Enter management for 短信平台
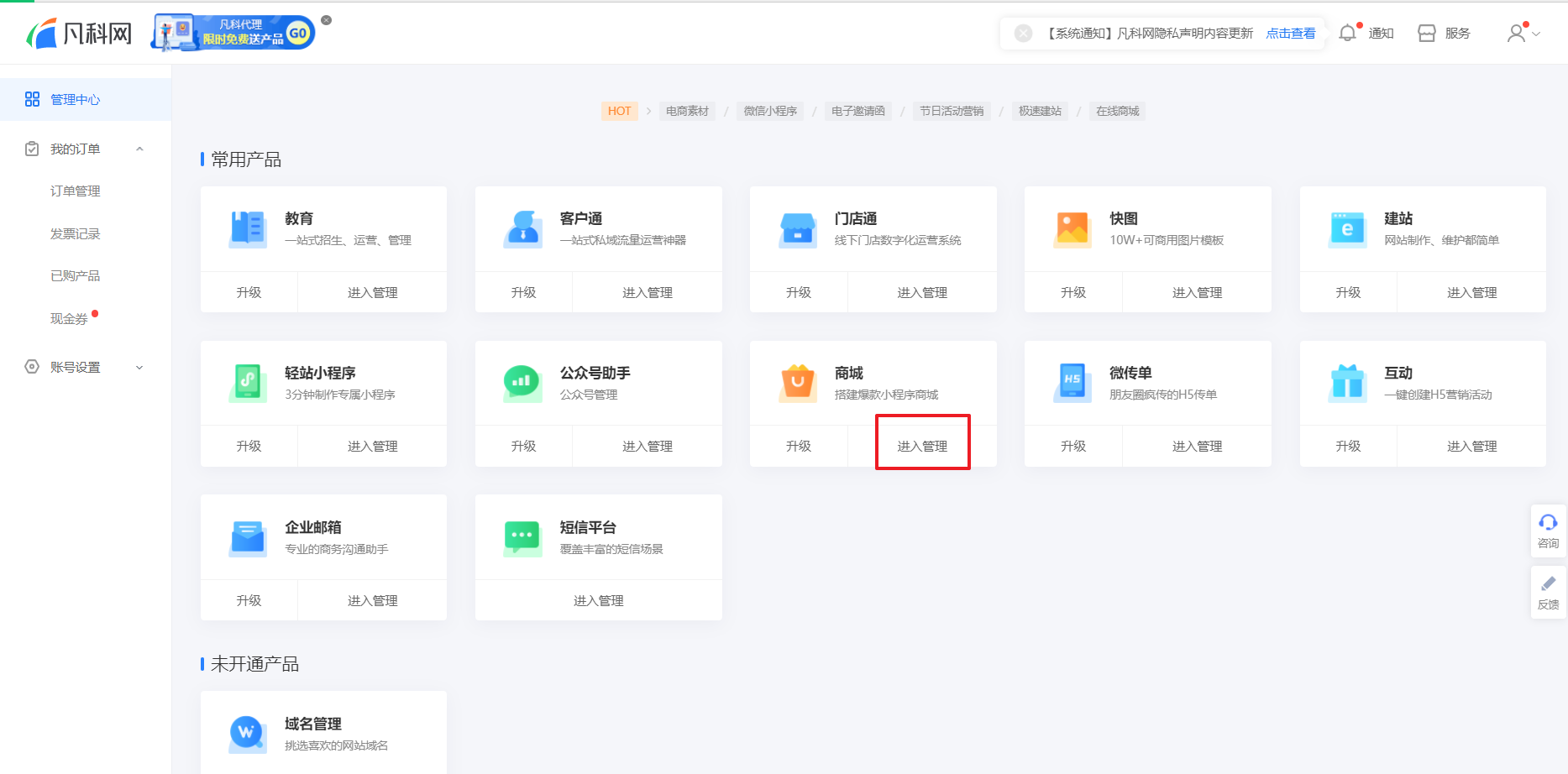This screenshot has width=1568, height=774. pos(599,600)
